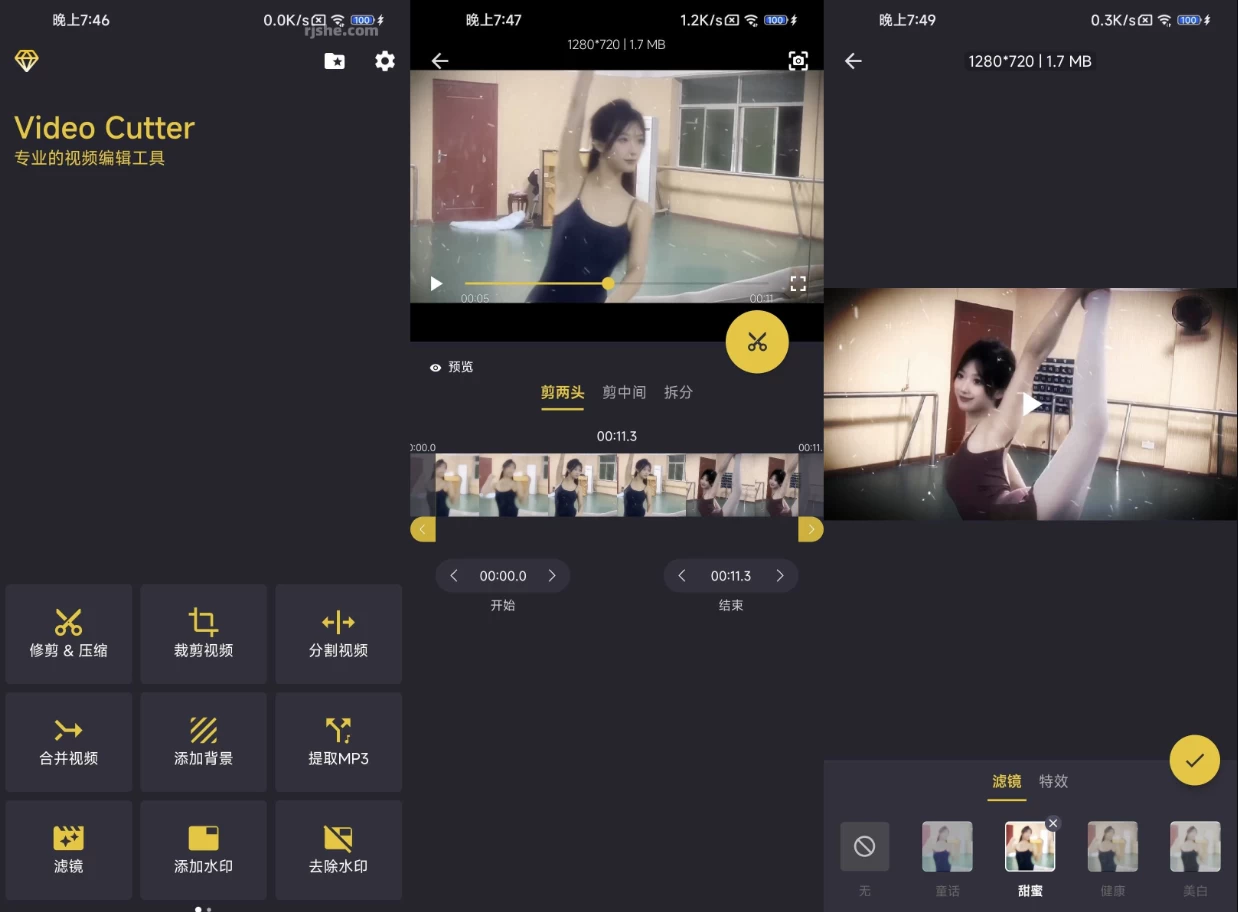Click the right yellow trim handle arrow

[x=810, y=529]
